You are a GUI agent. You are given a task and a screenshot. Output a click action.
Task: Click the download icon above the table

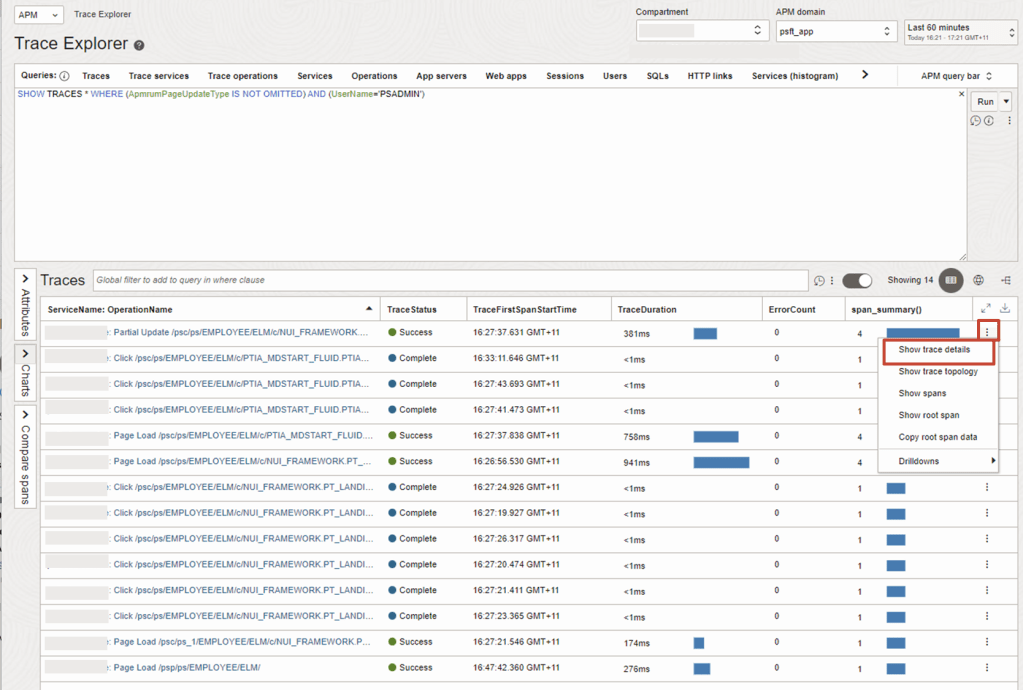[1005, 309]
